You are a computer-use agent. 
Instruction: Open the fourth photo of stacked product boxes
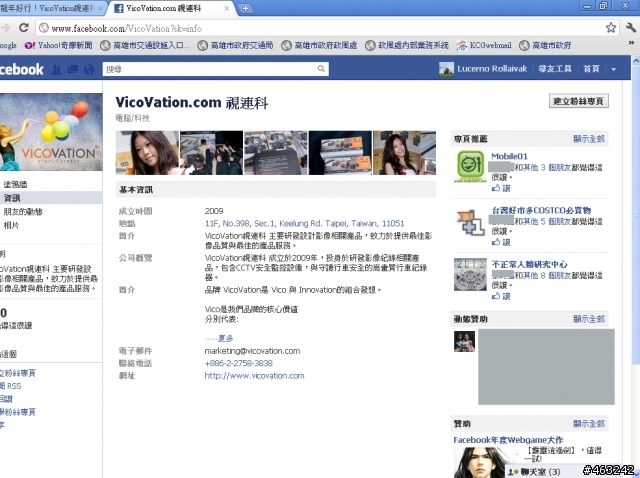coord(340,153)
